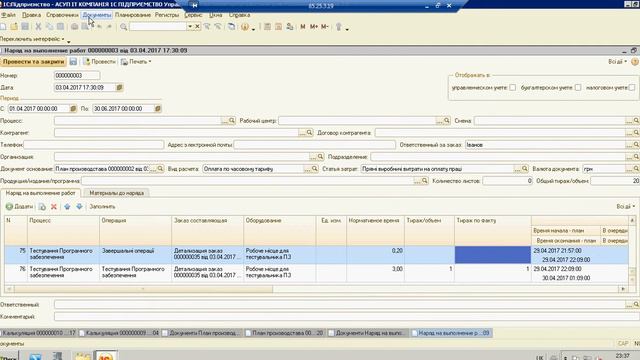Toggle налоговом учете checkbox
This screenshot has width=640, height=360.
(x=632, y=88)
